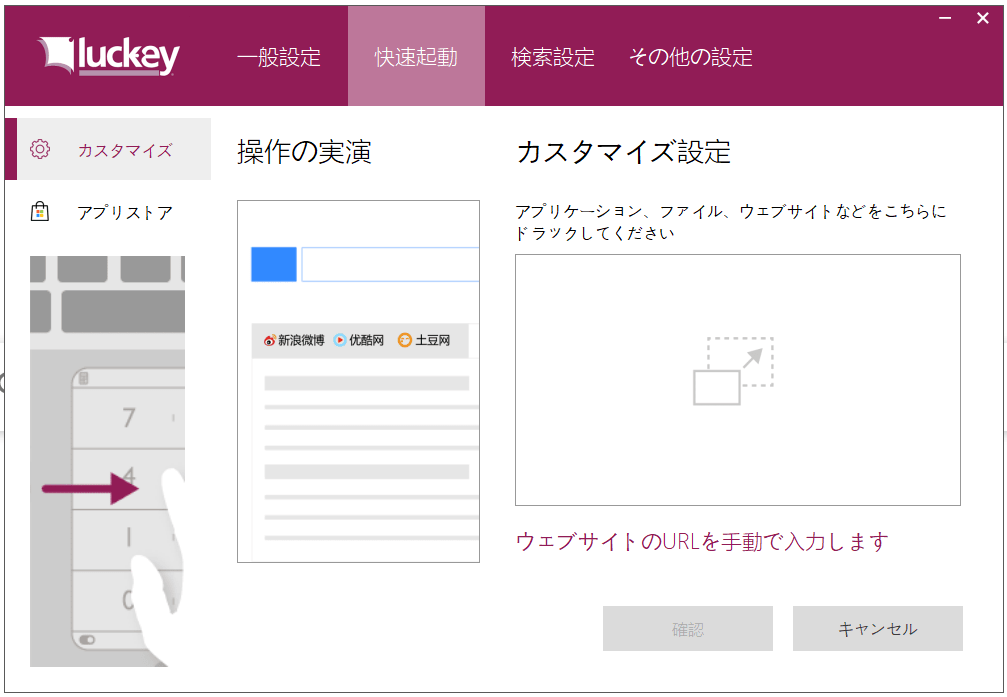Minimize the Luckey settings window
Screen dimensions: 1007x697
945,18
